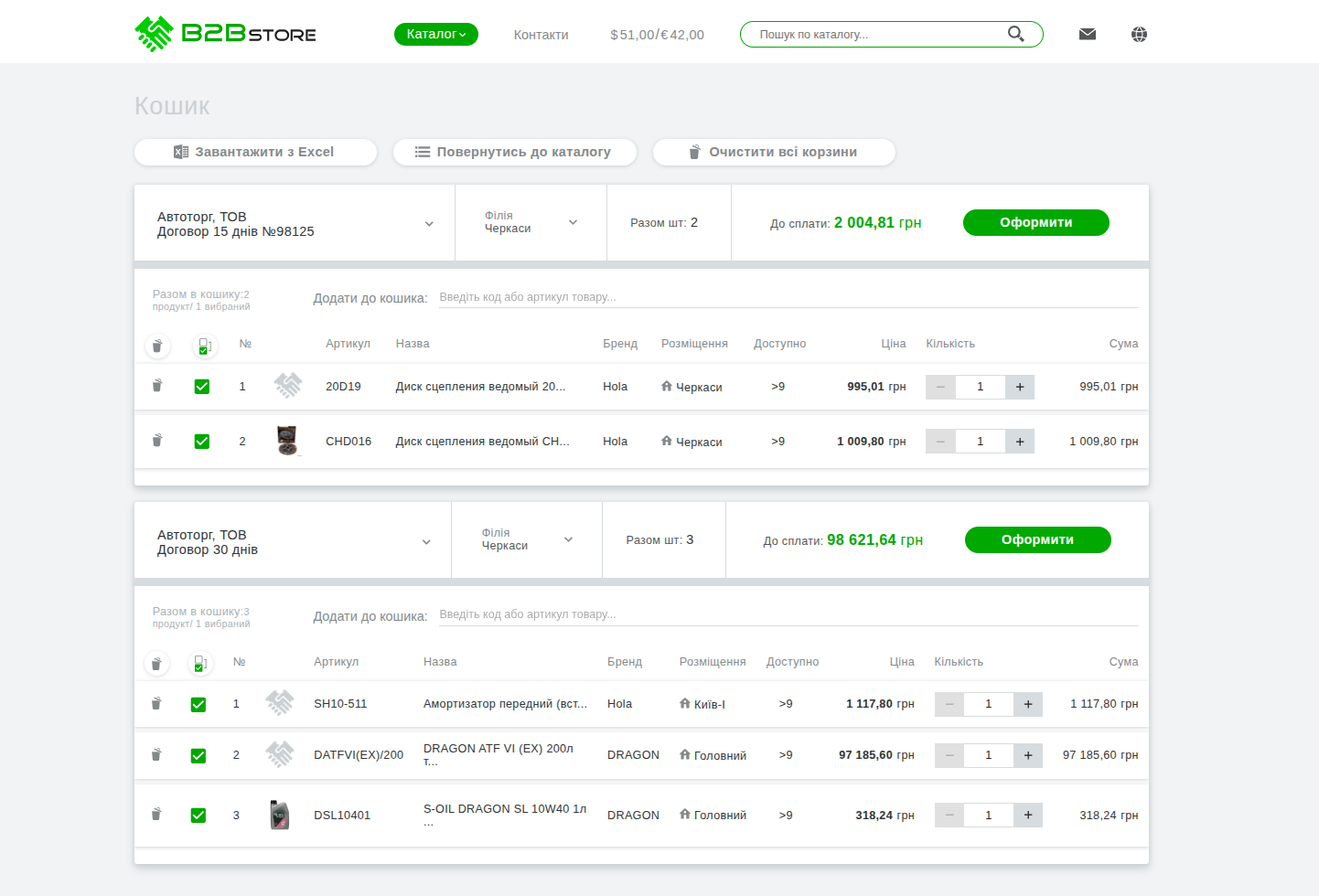Click the search magnifier icon
The image size is (1319, 896).
[1015, 34]
